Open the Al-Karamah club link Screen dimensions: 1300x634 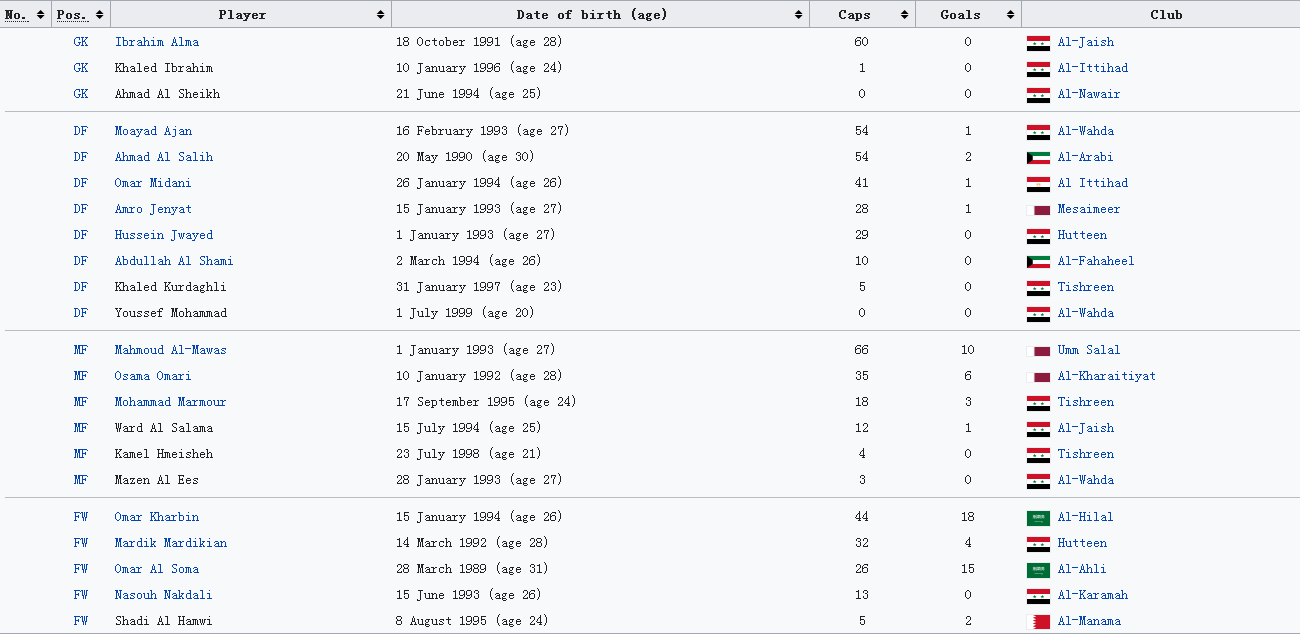click(x=1093, y=595)
